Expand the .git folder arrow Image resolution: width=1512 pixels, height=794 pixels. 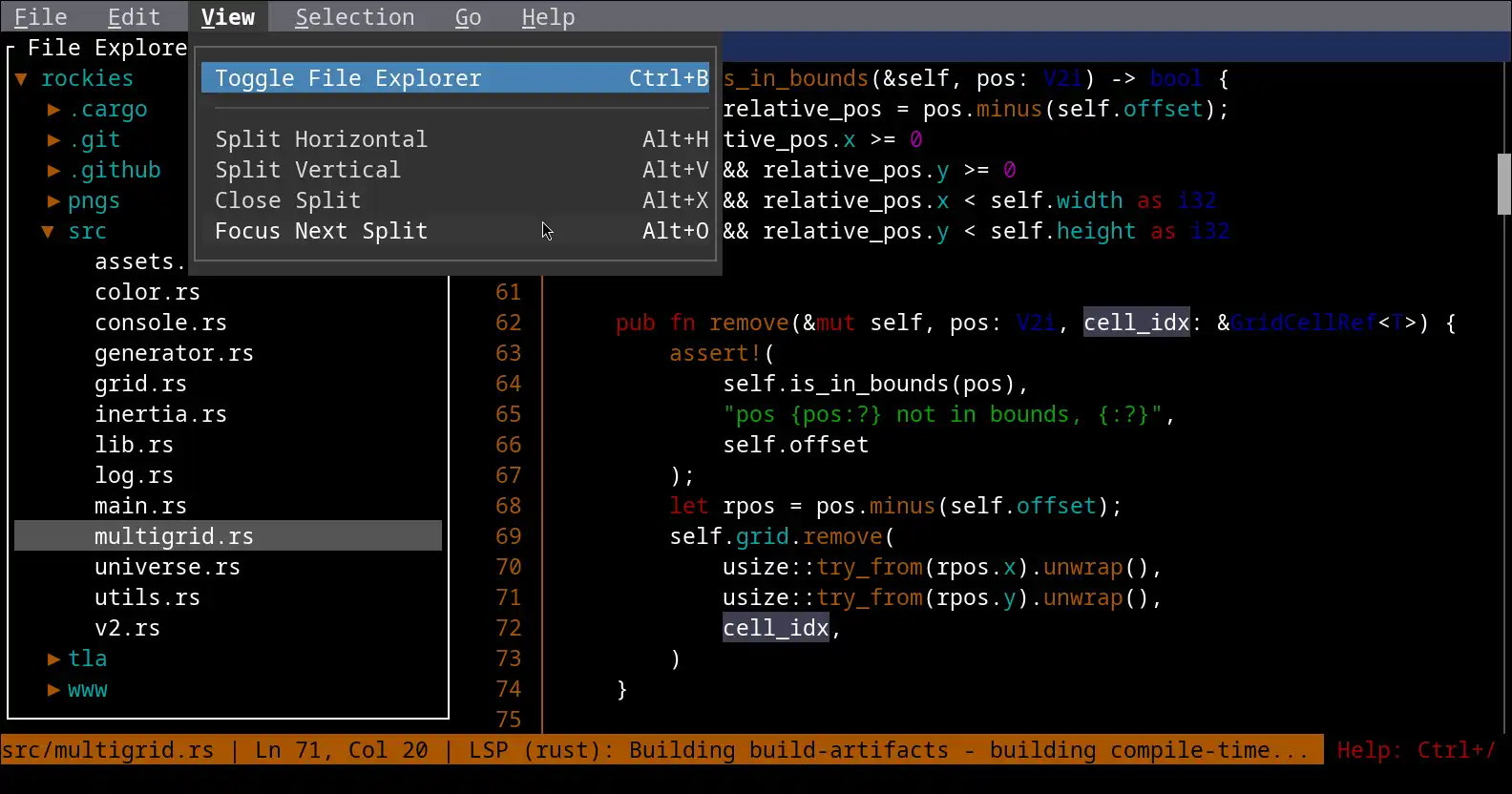click(x=54, y=140)
